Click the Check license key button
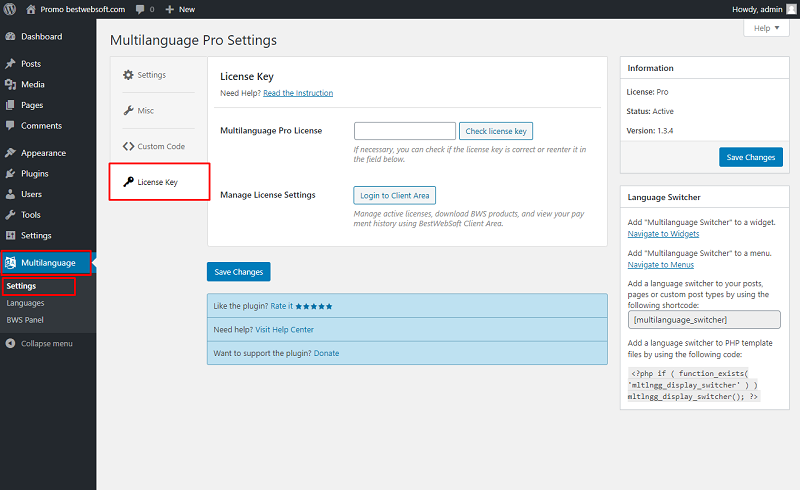The image size is (800, 490). tap(496, 131)
